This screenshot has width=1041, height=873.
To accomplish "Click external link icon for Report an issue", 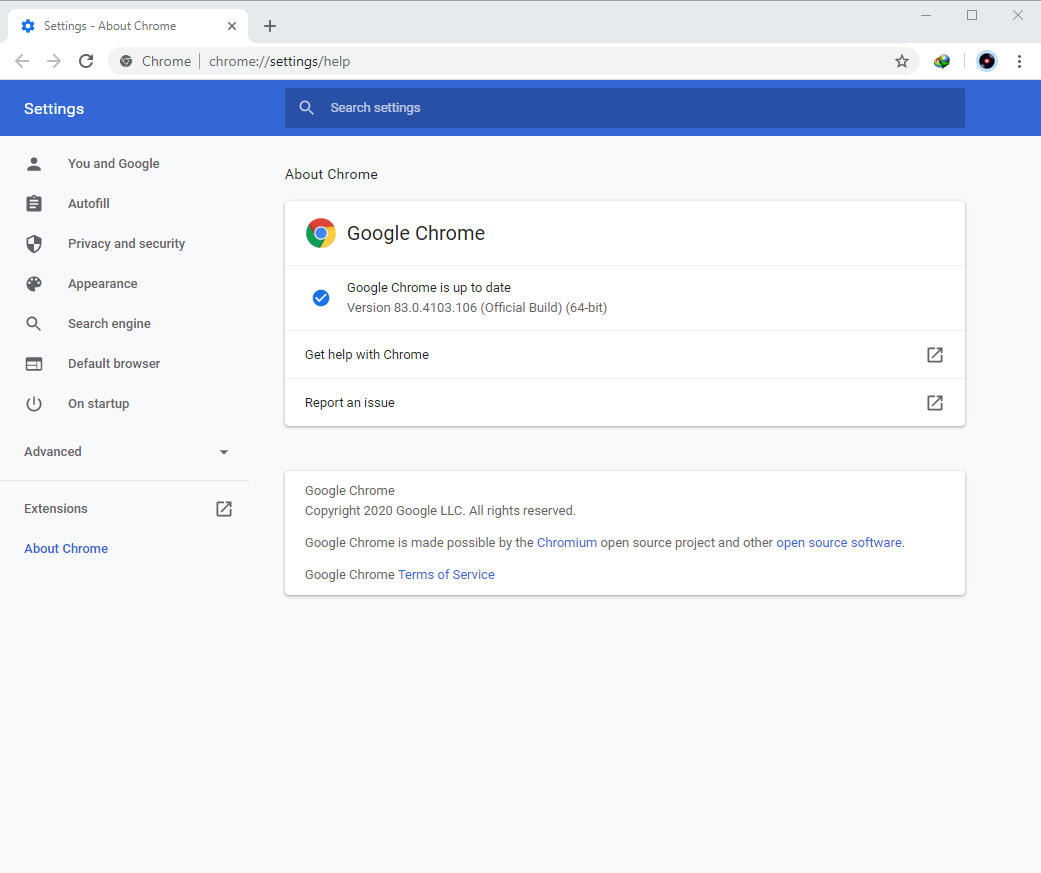I will coord(935,402).
